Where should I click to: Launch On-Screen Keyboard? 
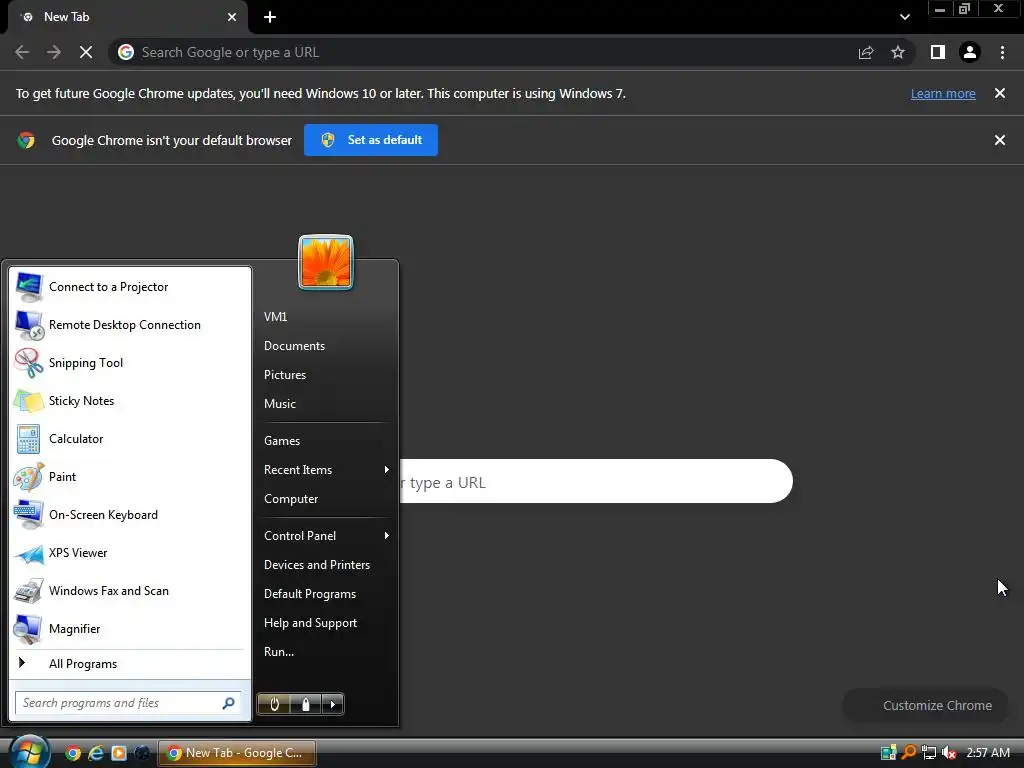(130, 515)
